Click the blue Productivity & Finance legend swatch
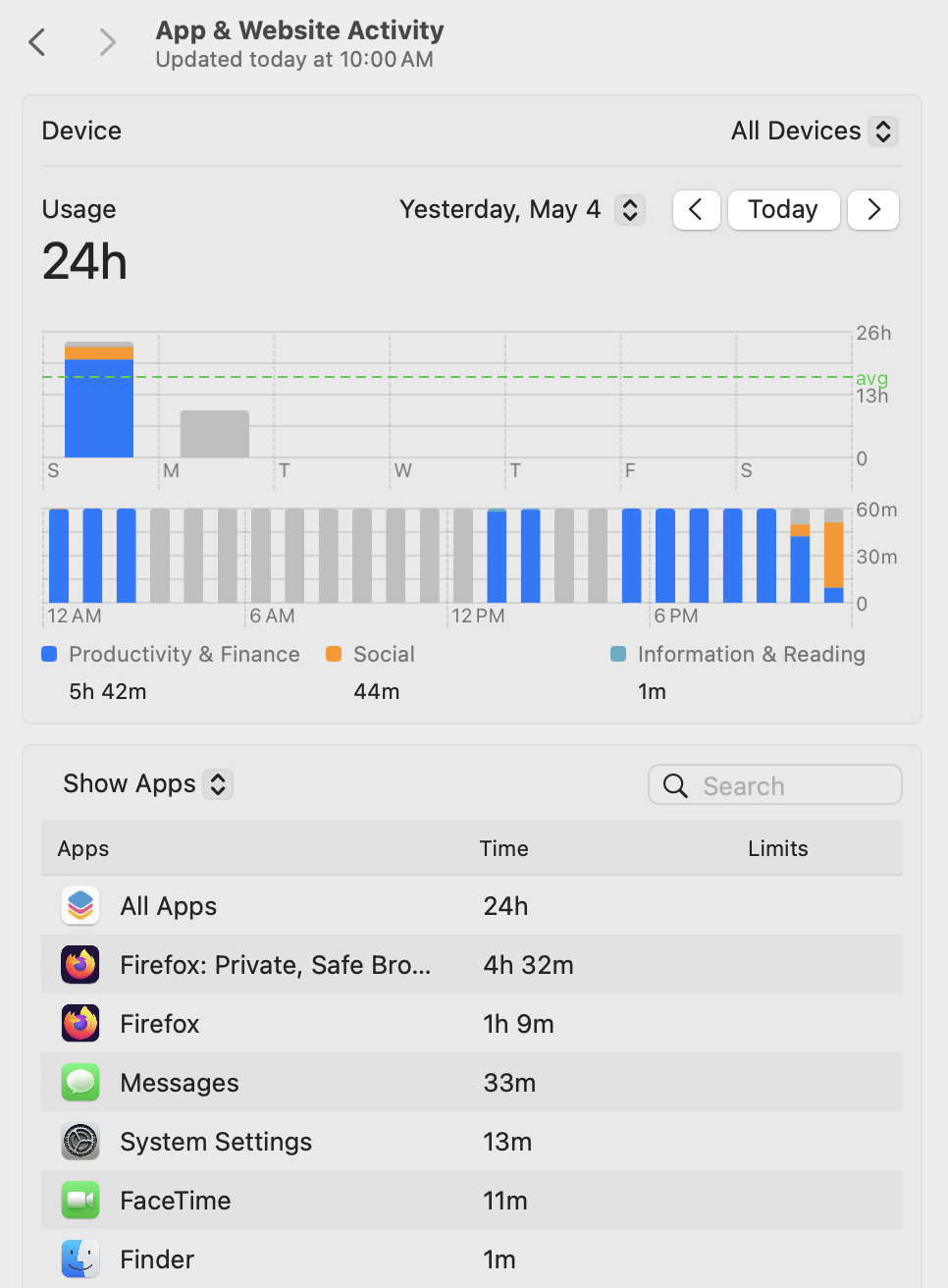Image resolution: width=948 pixels, height=1288 pixels. point(49,654)
